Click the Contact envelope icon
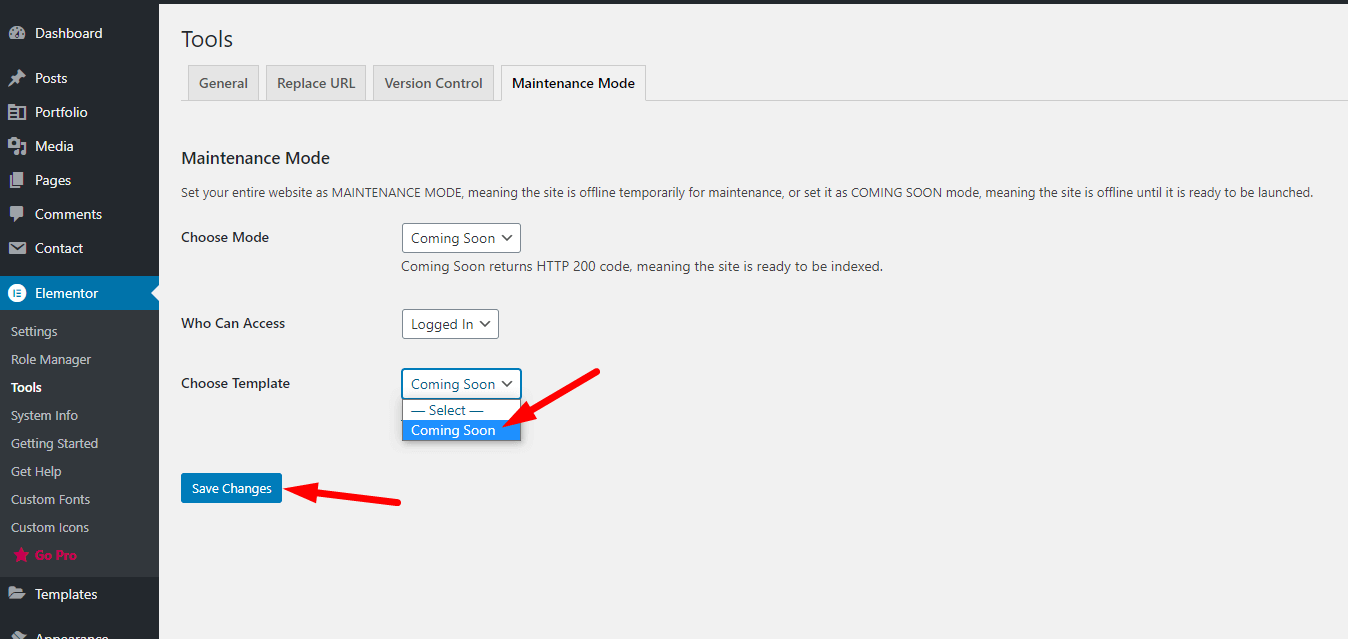Viewport: 1348px width, 639px height. tap(17, 248)
